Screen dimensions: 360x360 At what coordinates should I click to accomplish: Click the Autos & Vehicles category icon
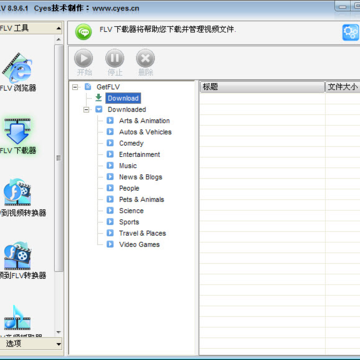pyautogui.click(x=110, y=132)
